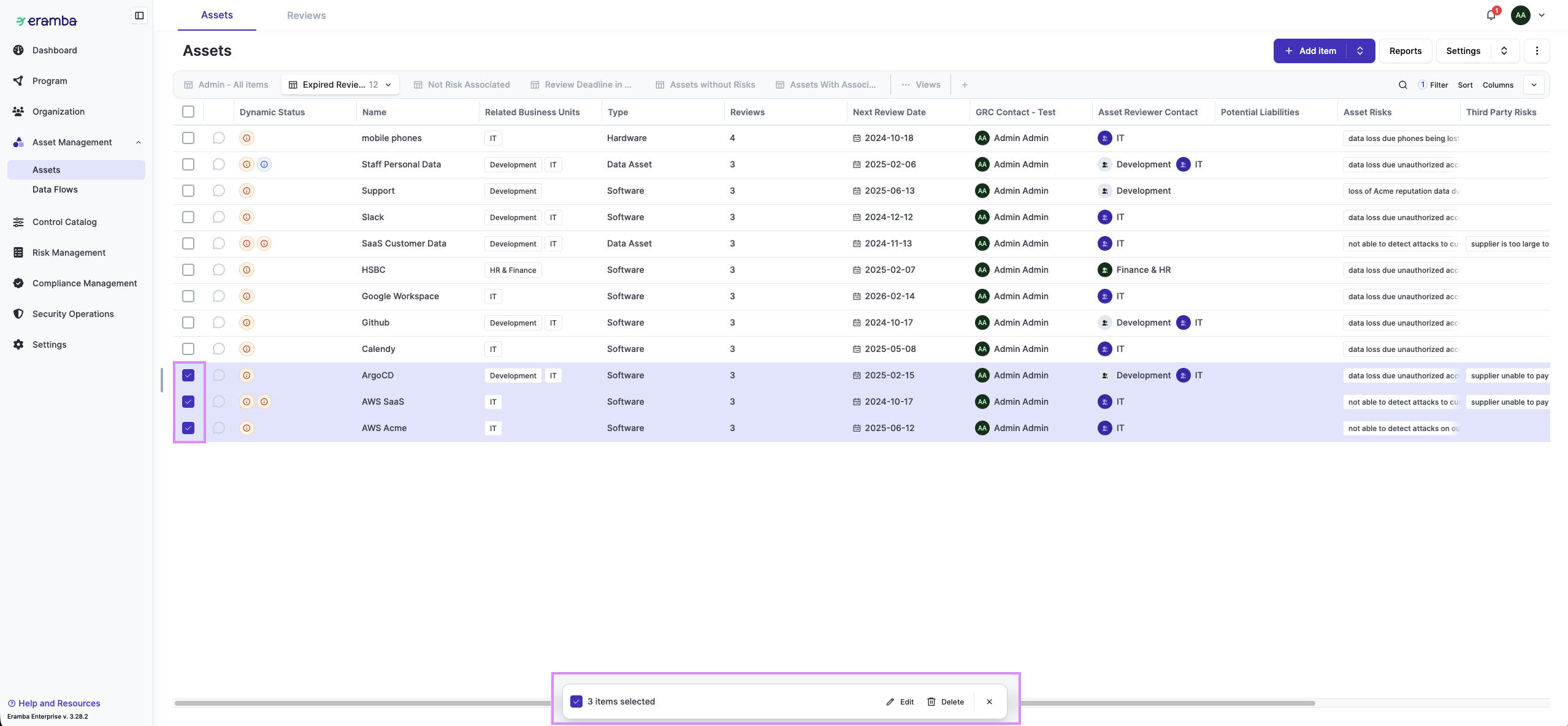Click the plus icon to add view
Screen dimensions: 1568x726
pos(965,85)
